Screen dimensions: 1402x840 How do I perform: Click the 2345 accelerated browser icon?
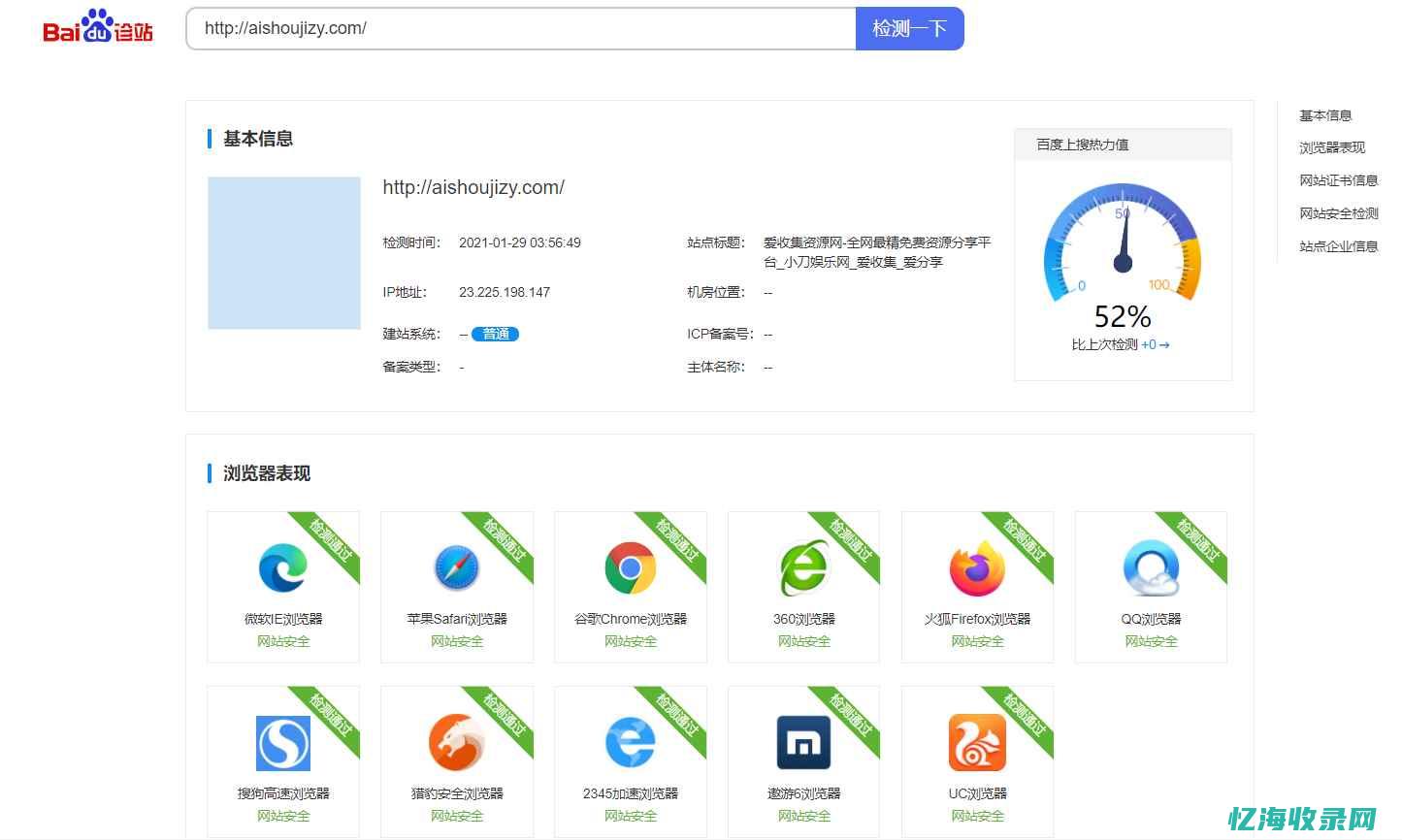click(631, 743)
